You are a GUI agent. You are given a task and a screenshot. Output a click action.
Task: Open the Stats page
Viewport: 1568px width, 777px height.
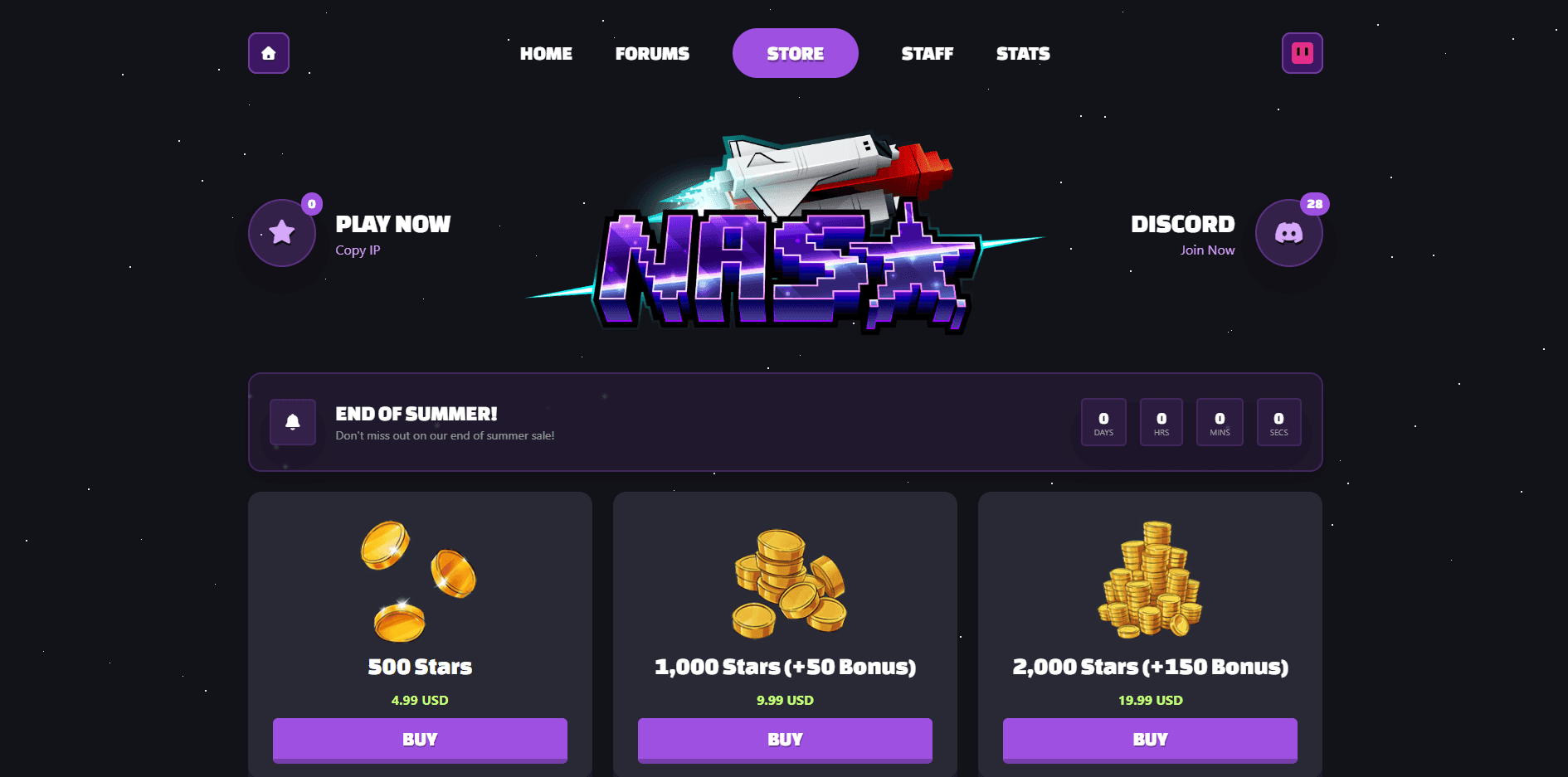1023,54
